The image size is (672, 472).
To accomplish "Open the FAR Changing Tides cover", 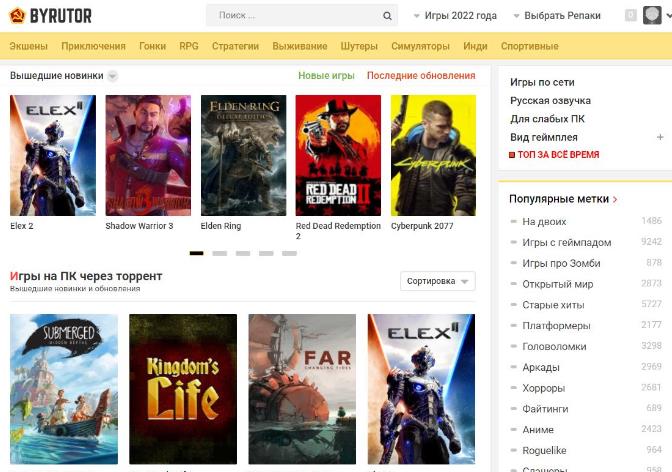I will click(302, 389).
